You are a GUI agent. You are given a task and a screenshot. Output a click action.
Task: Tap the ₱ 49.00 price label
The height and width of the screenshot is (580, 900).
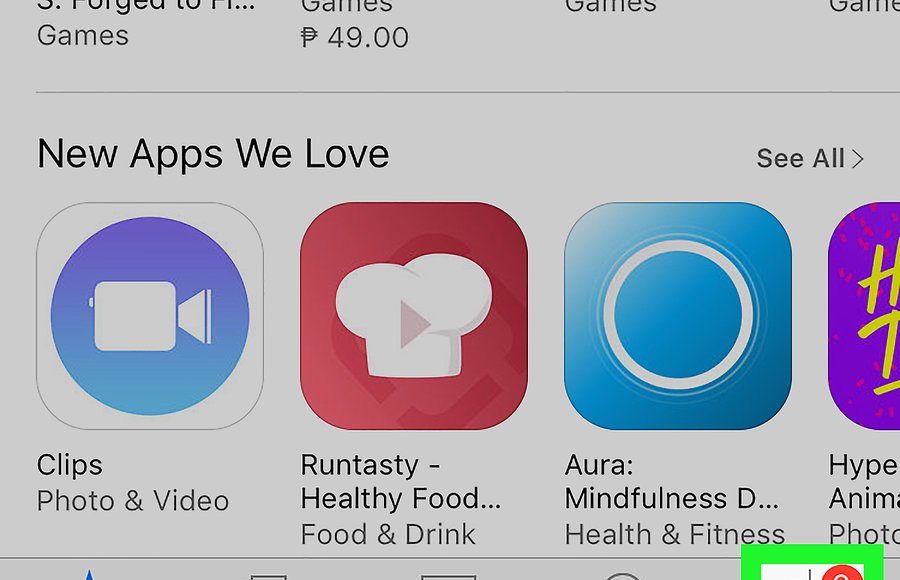click(355, 38)
